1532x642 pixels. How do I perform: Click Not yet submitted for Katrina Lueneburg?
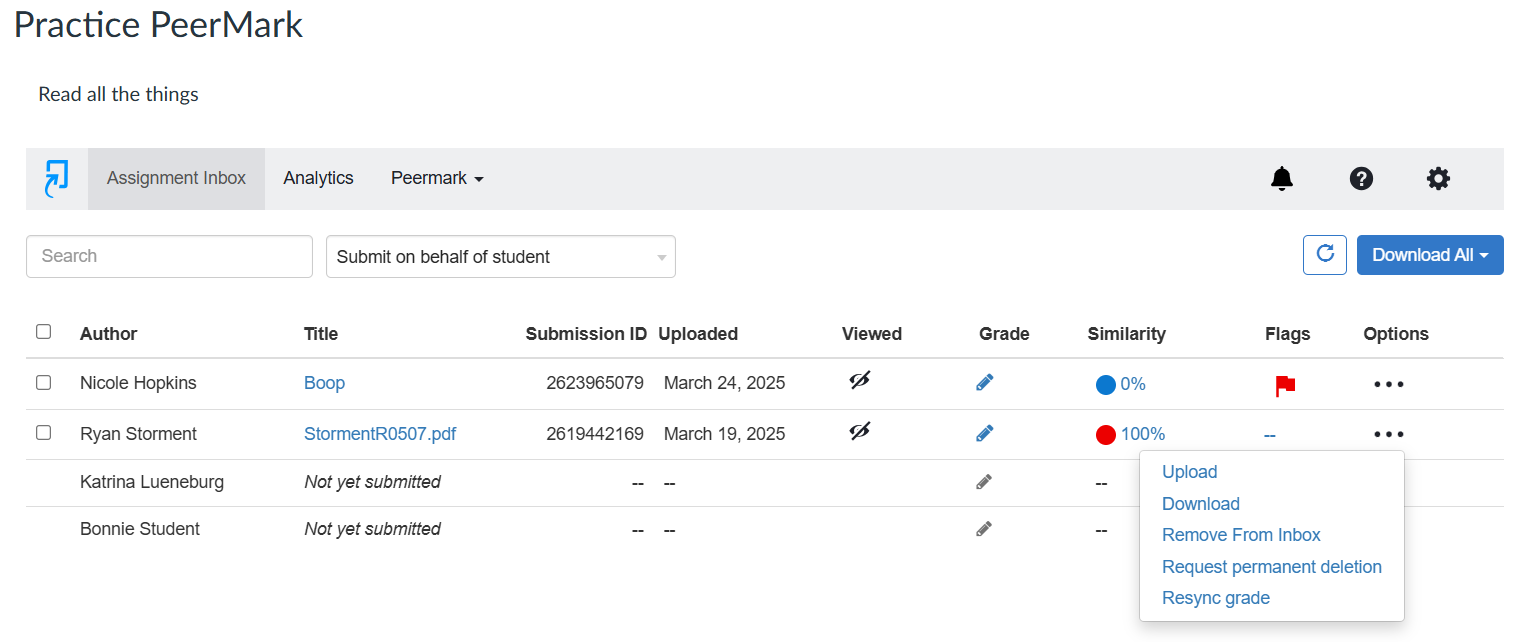point(372,482)
